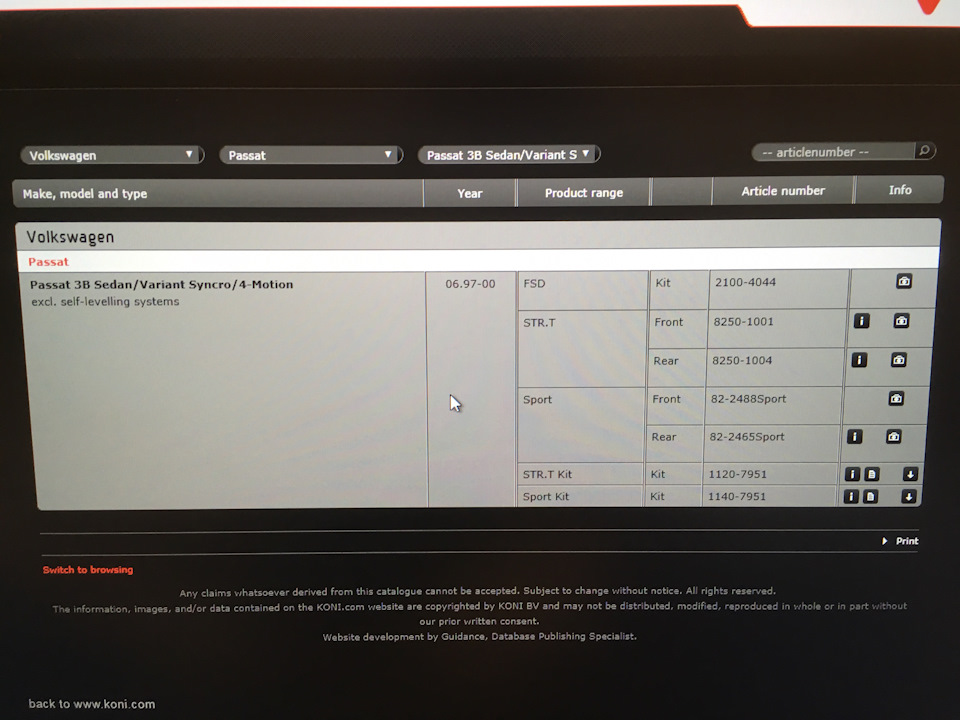Open document icon for kit 1140-7951

click(870, 497)
